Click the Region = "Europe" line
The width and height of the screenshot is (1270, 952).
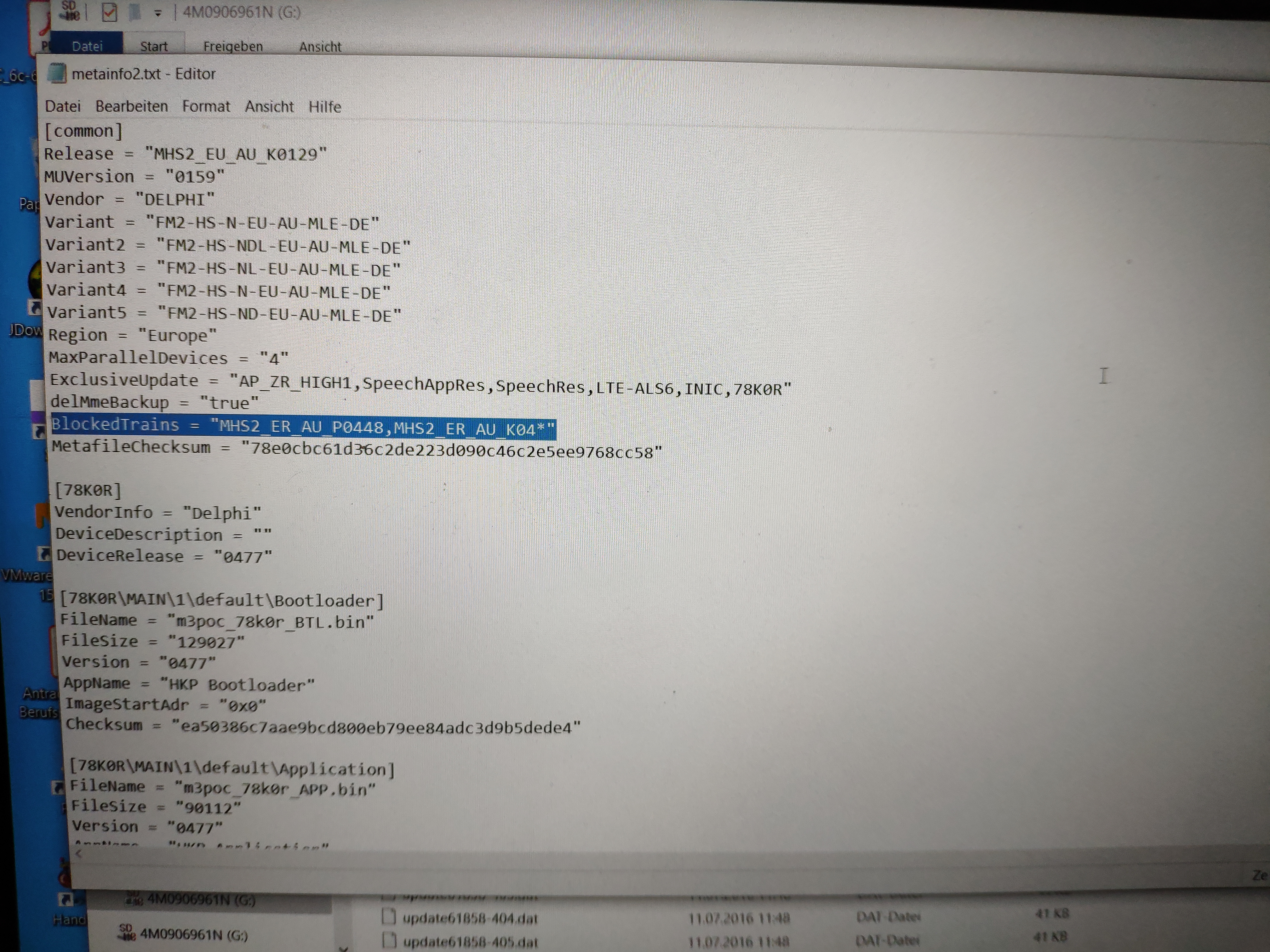coord(132,335)
